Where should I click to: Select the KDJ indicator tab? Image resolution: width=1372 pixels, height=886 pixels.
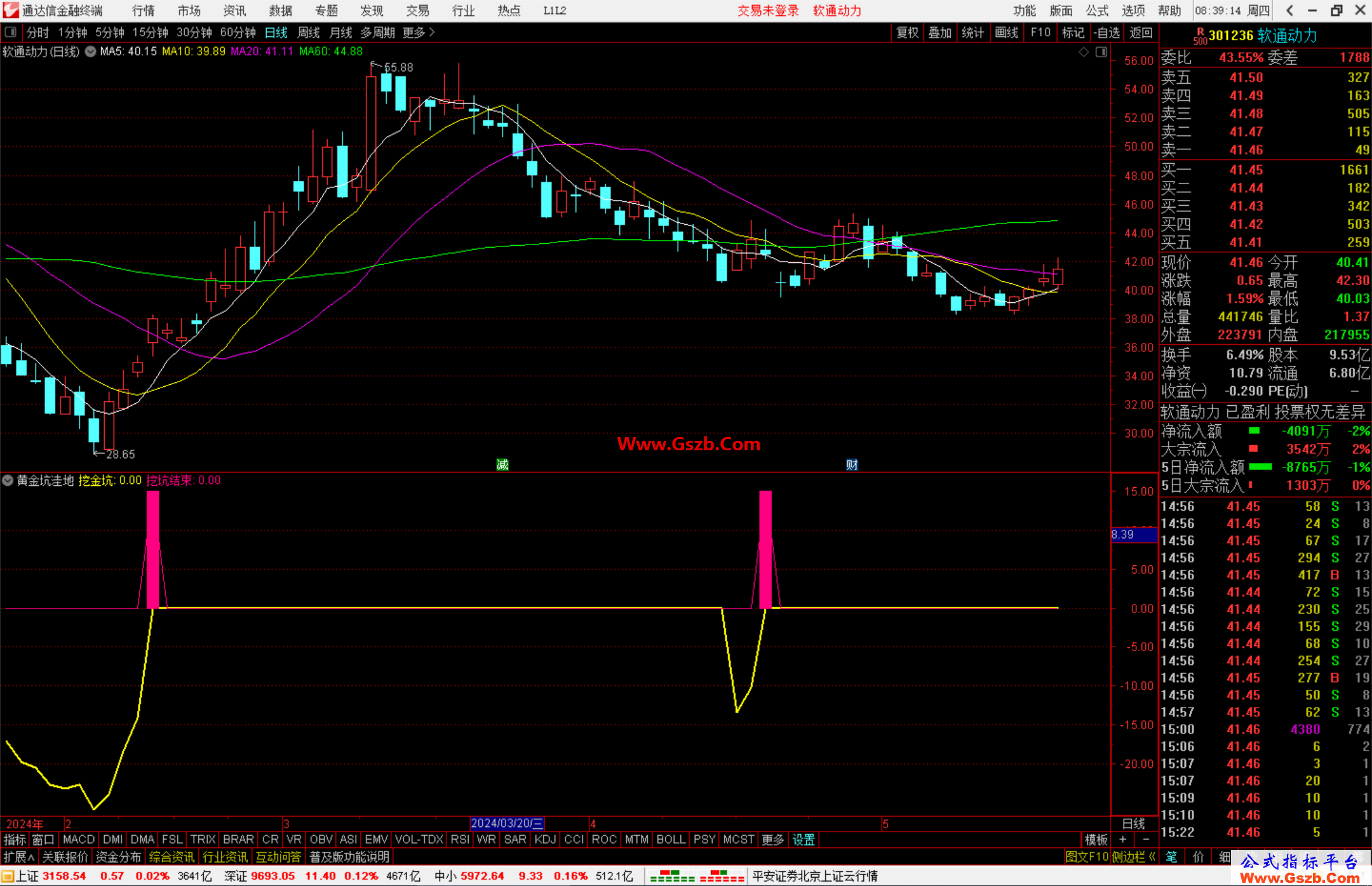[x=546, y=840]
